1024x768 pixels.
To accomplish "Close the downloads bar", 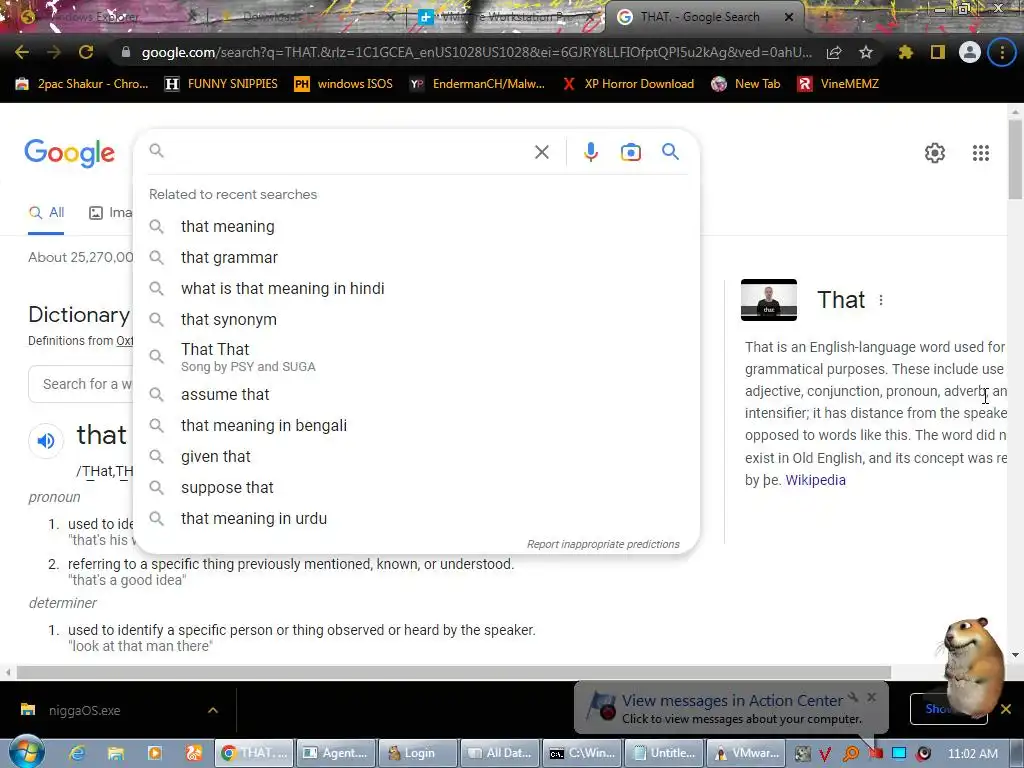I will (1006, 709).
